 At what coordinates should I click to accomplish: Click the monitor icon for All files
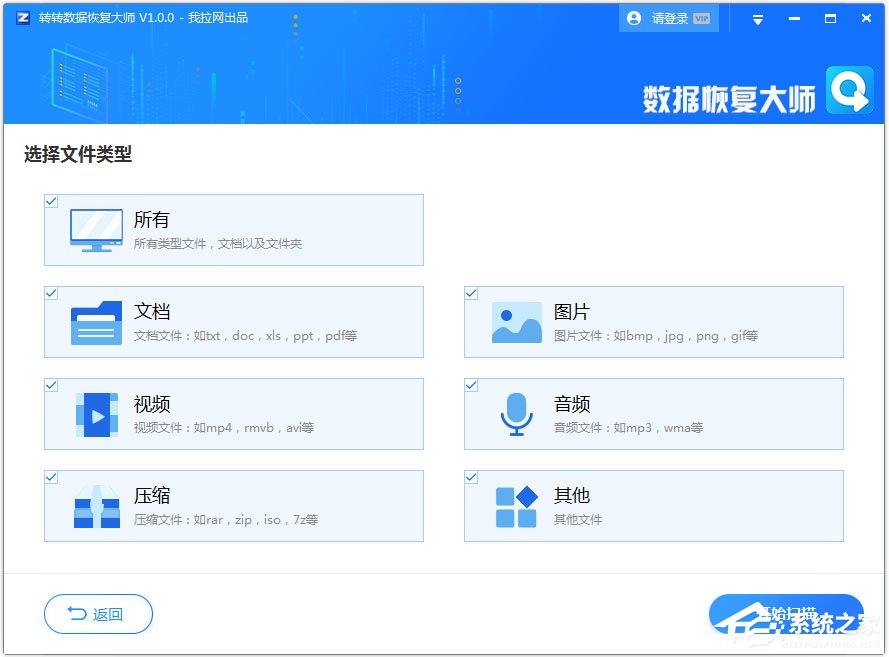click(96, 230)
